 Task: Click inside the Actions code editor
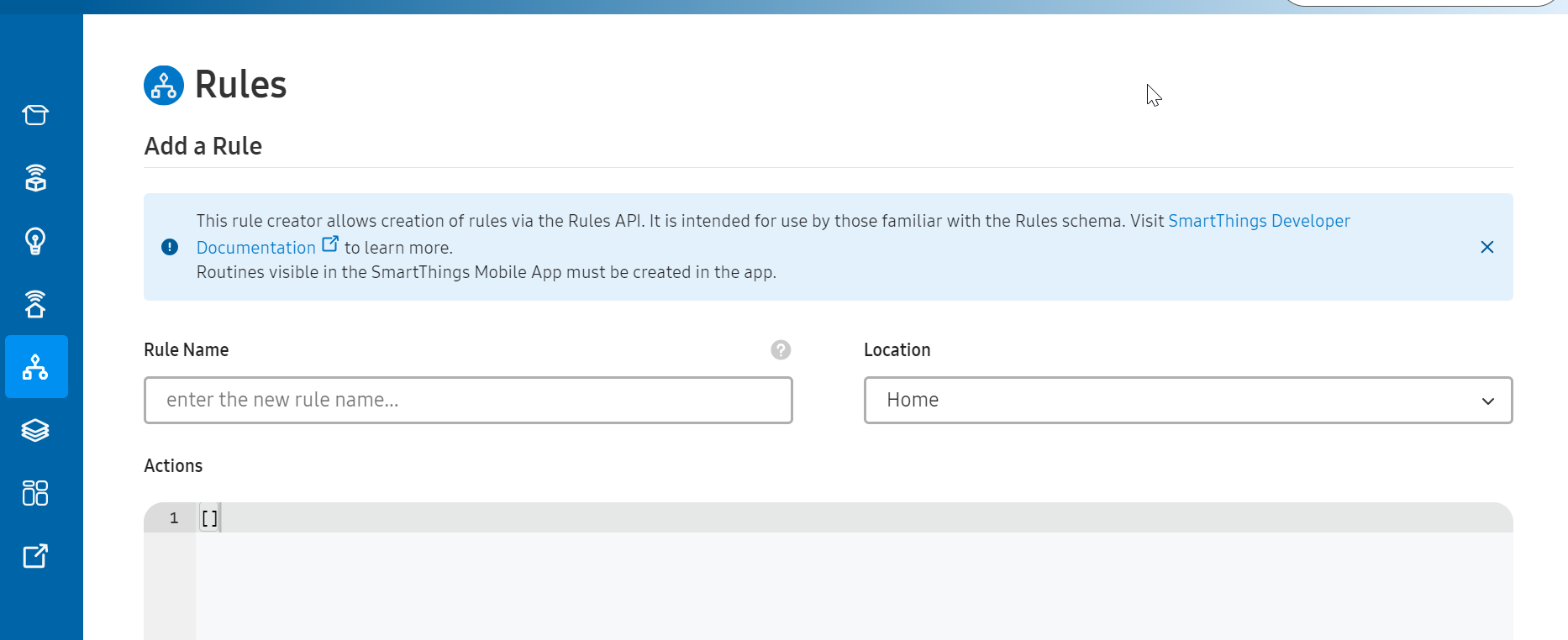pos(840,580)
